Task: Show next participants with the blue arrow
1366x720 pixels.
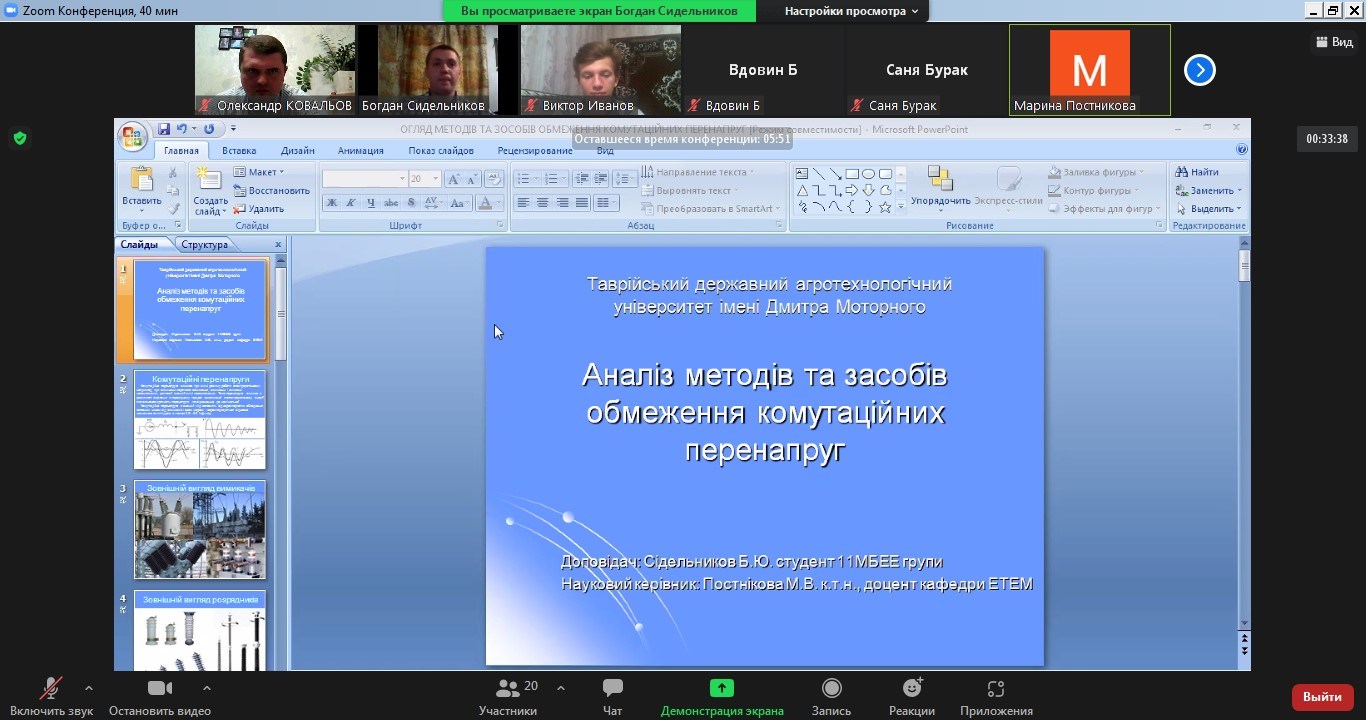Action: click(1200, 70)
